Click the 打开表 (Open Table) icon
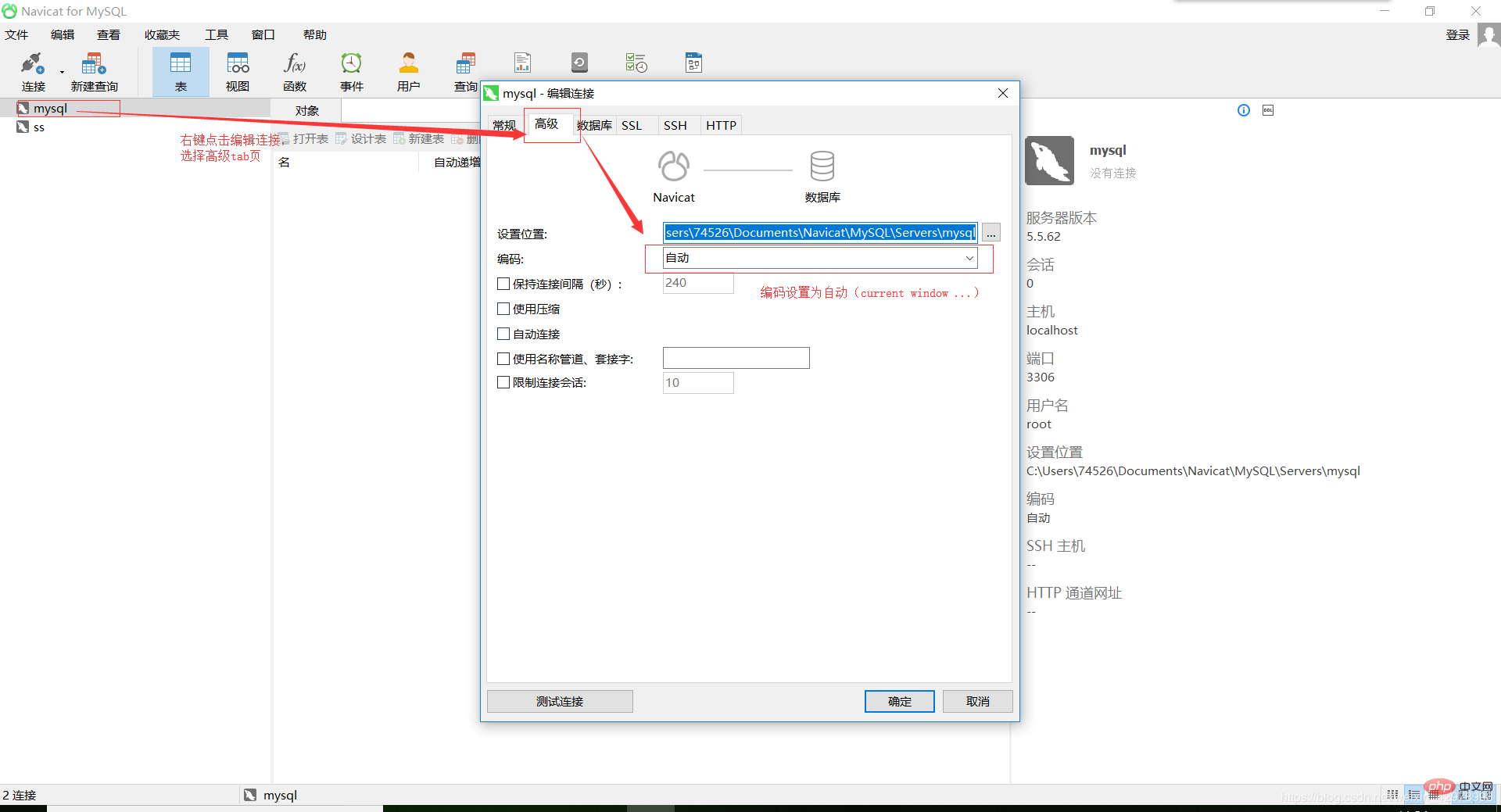Screen dimensions: 1501x812 coord(285,139)
